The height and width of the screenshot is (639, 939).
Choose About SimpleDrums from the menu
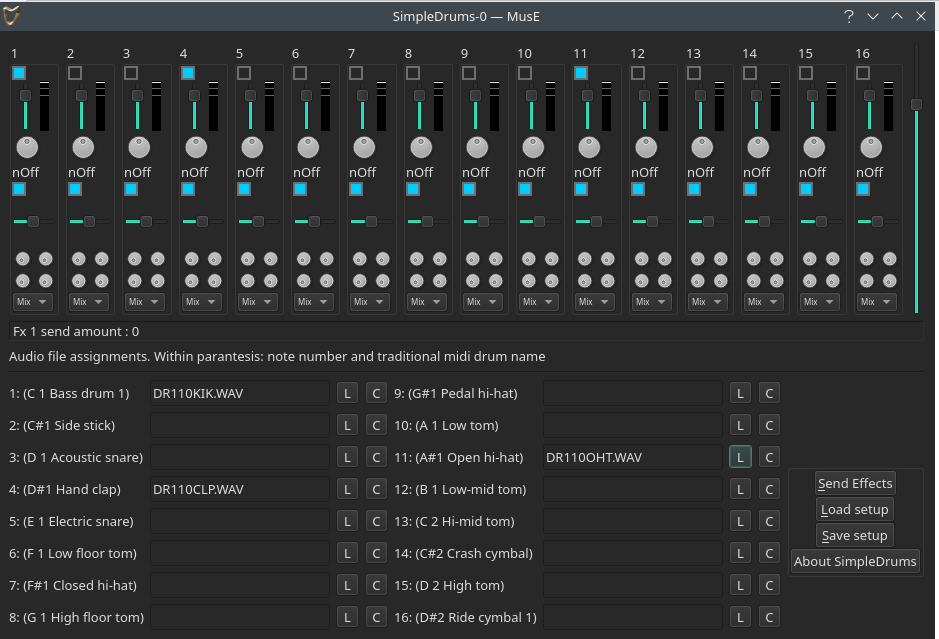tap(854, 561)
